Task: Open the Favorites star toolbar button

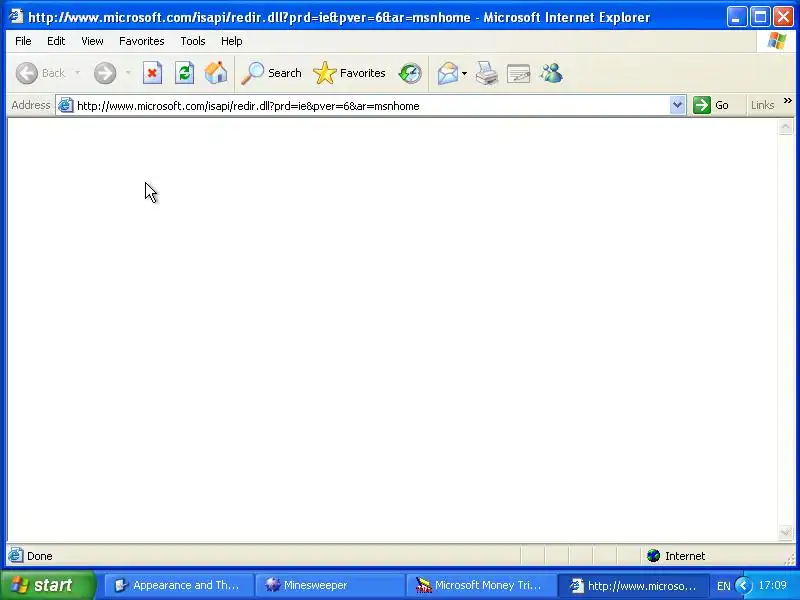Action: (349, 73)
